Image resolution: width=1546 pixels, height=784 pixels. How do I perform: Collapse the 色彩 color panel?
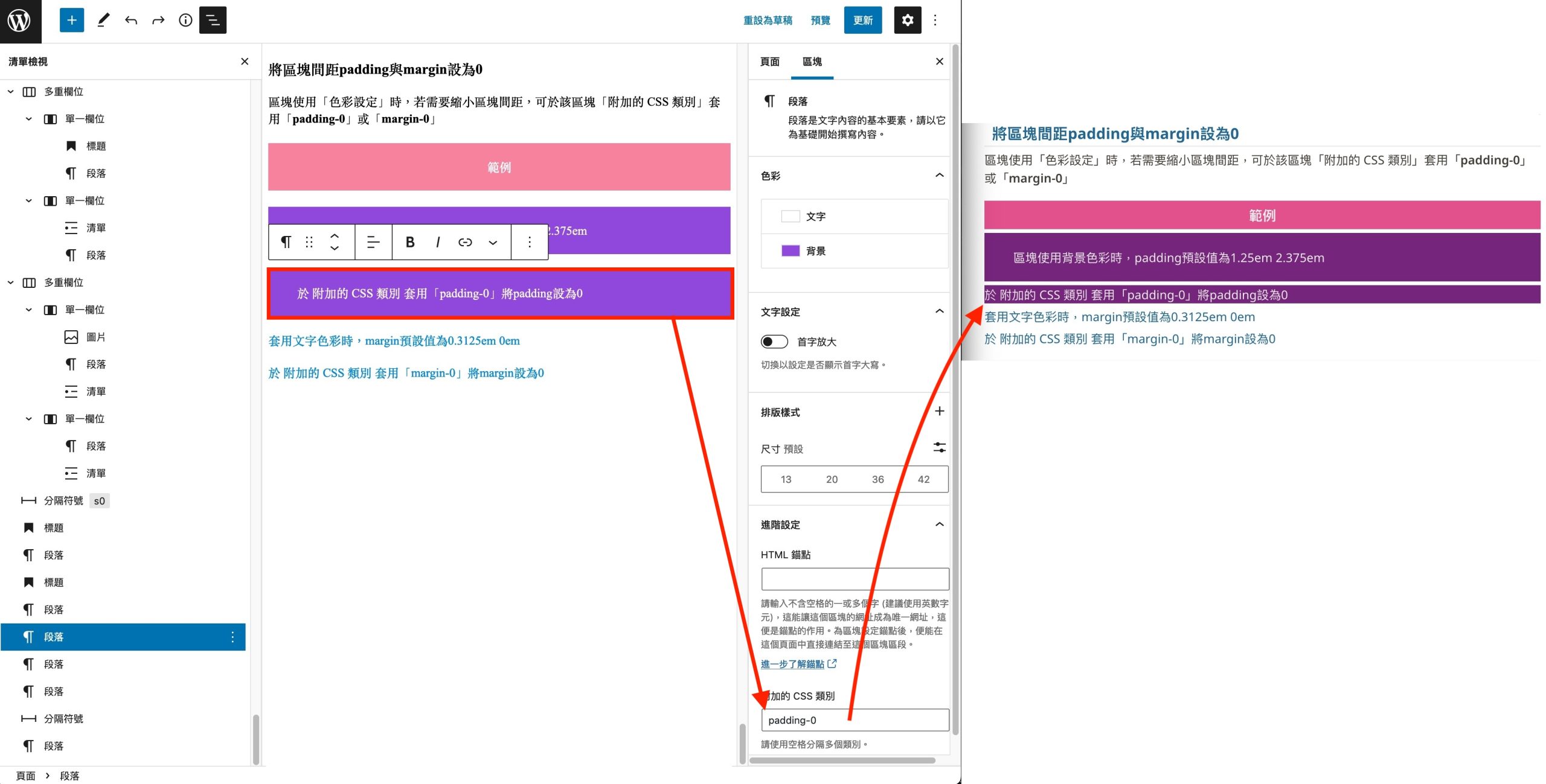pos(939,176)
